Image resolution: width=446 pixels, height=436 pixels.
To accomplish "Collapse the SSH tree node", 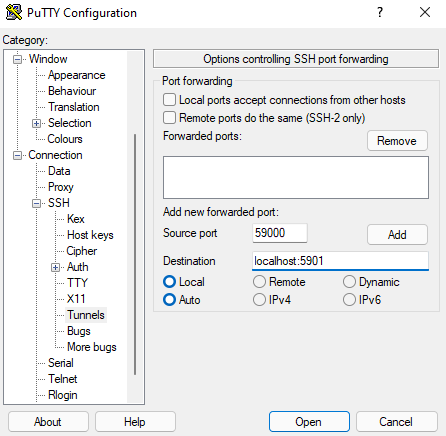I will (x=36, y=203).
